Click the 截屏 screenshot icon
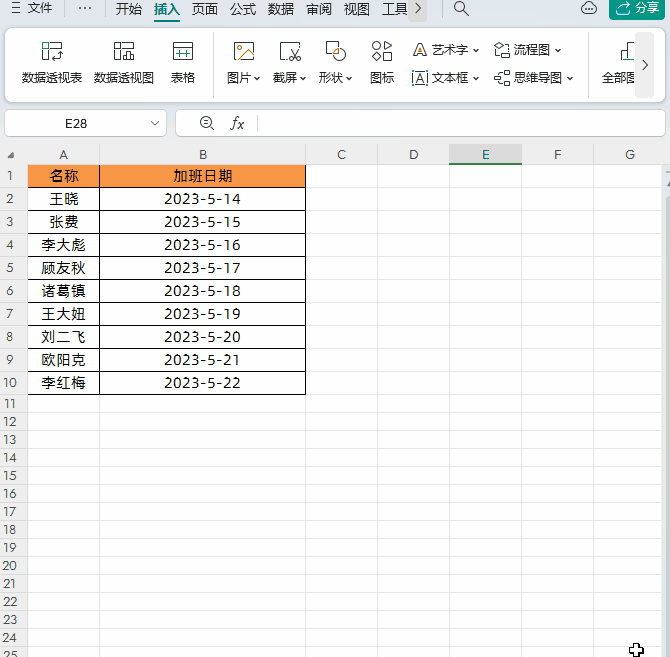This screenshot has width=670, height=657. [290, 52]
